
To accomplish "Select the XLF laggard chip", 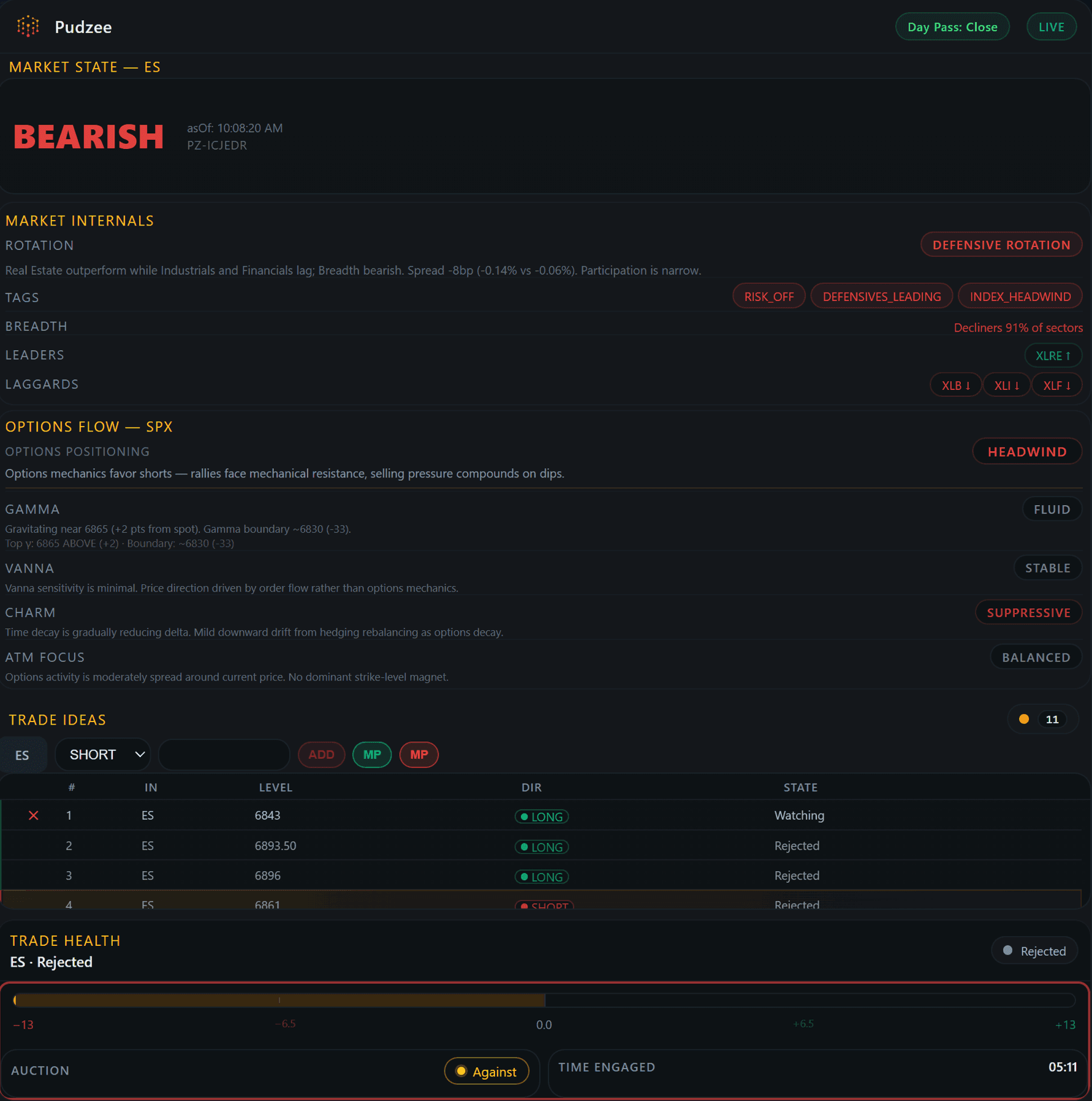I will [x=1057, y=385].
